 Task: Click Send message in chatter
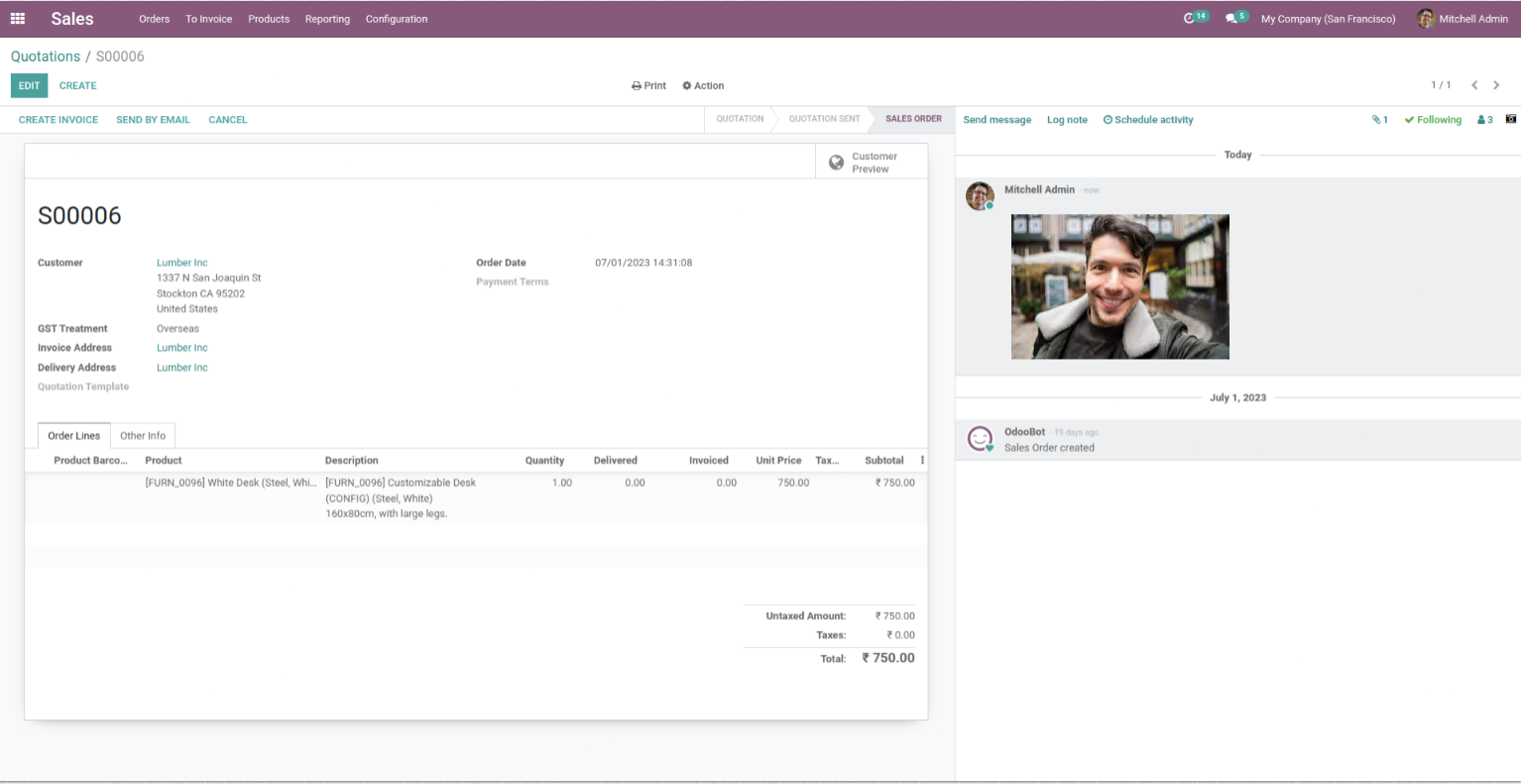997,120
